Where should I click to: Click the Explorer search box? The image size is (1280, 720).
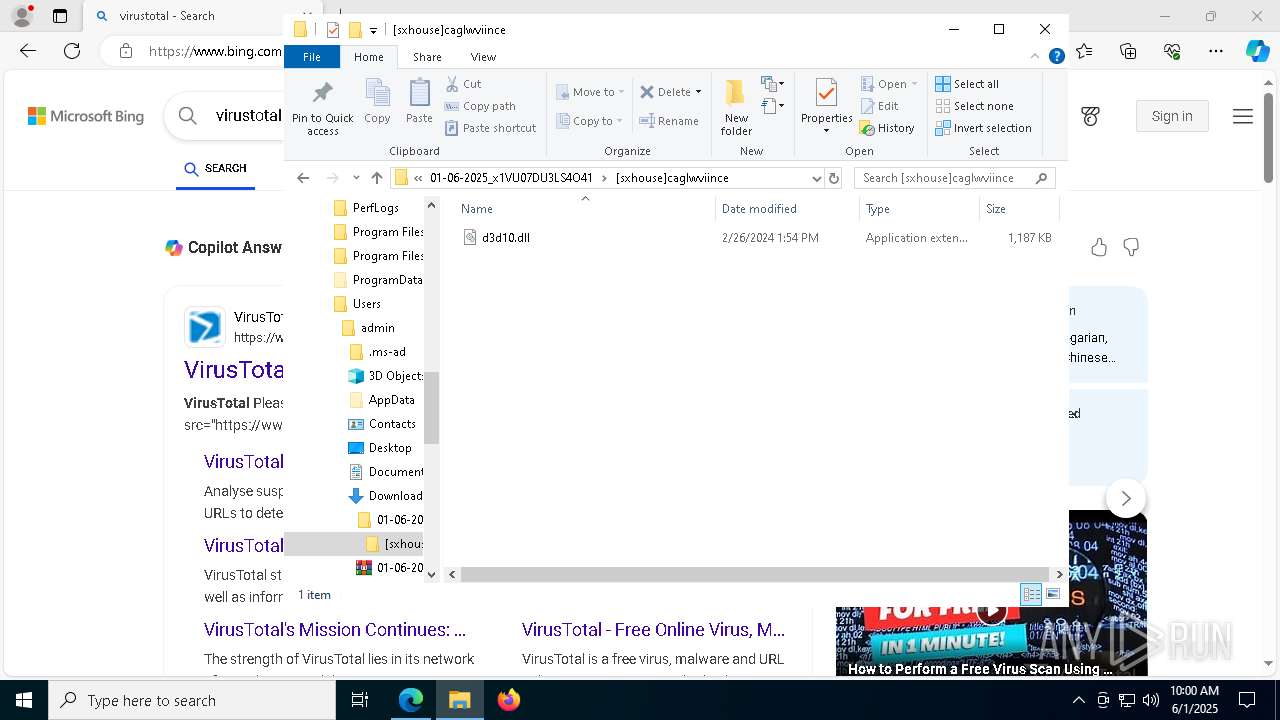coord(954,178)
